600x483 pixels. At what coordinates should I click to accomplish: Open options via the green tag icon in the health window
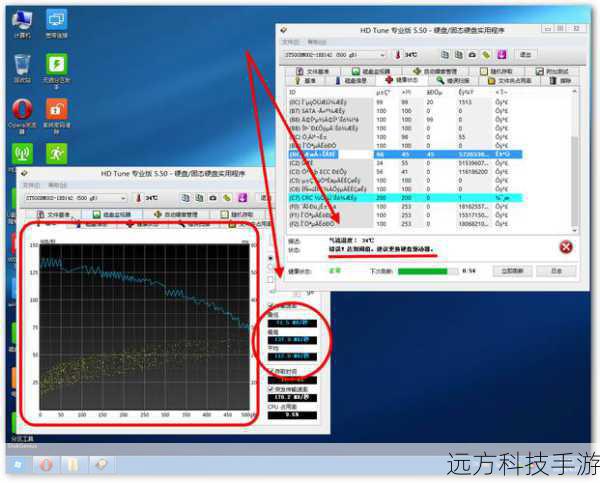point(486,55)
